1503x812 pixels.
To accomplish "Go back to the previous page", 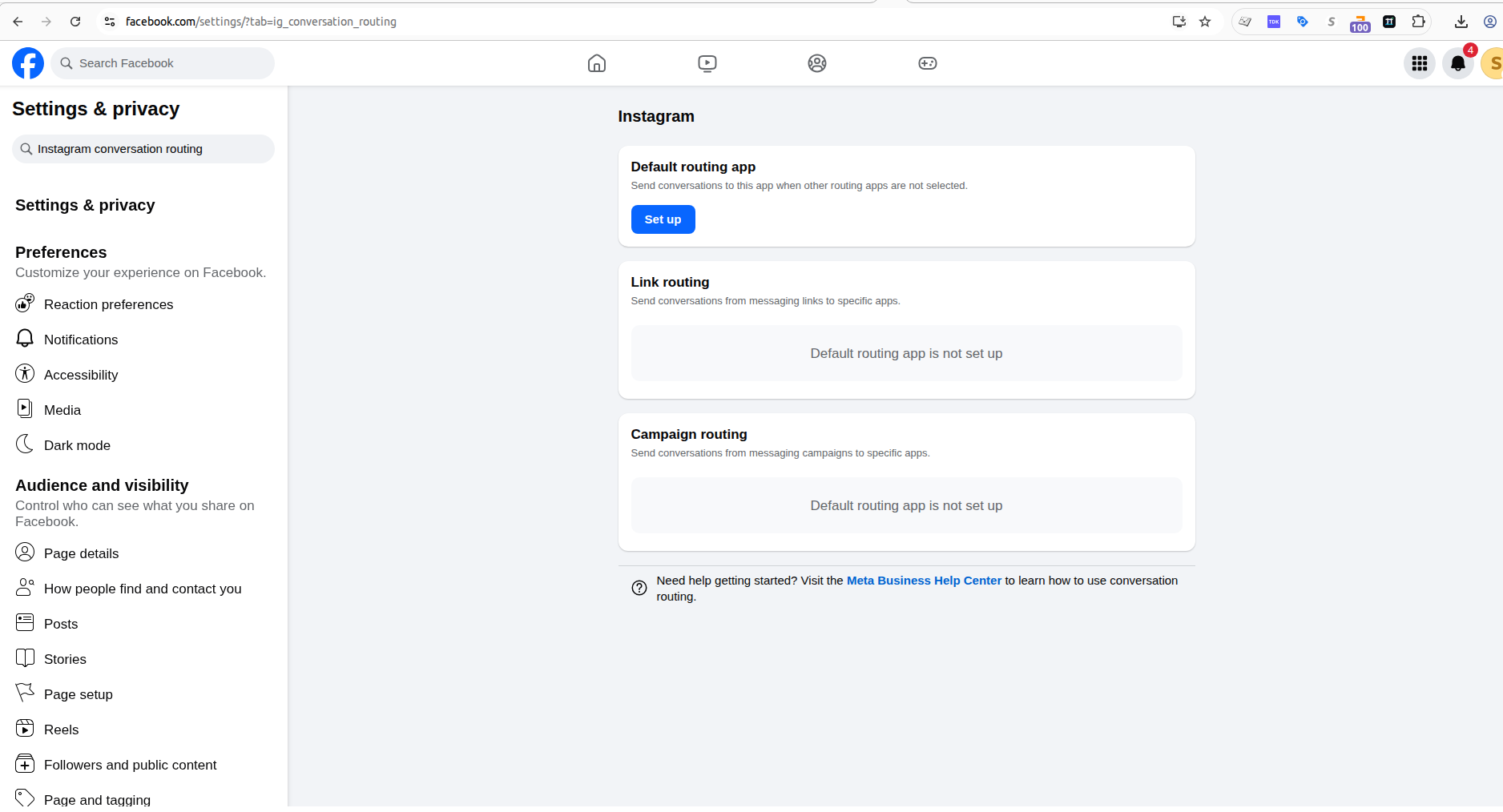I will pyautogui.click(x=18, y=22).
